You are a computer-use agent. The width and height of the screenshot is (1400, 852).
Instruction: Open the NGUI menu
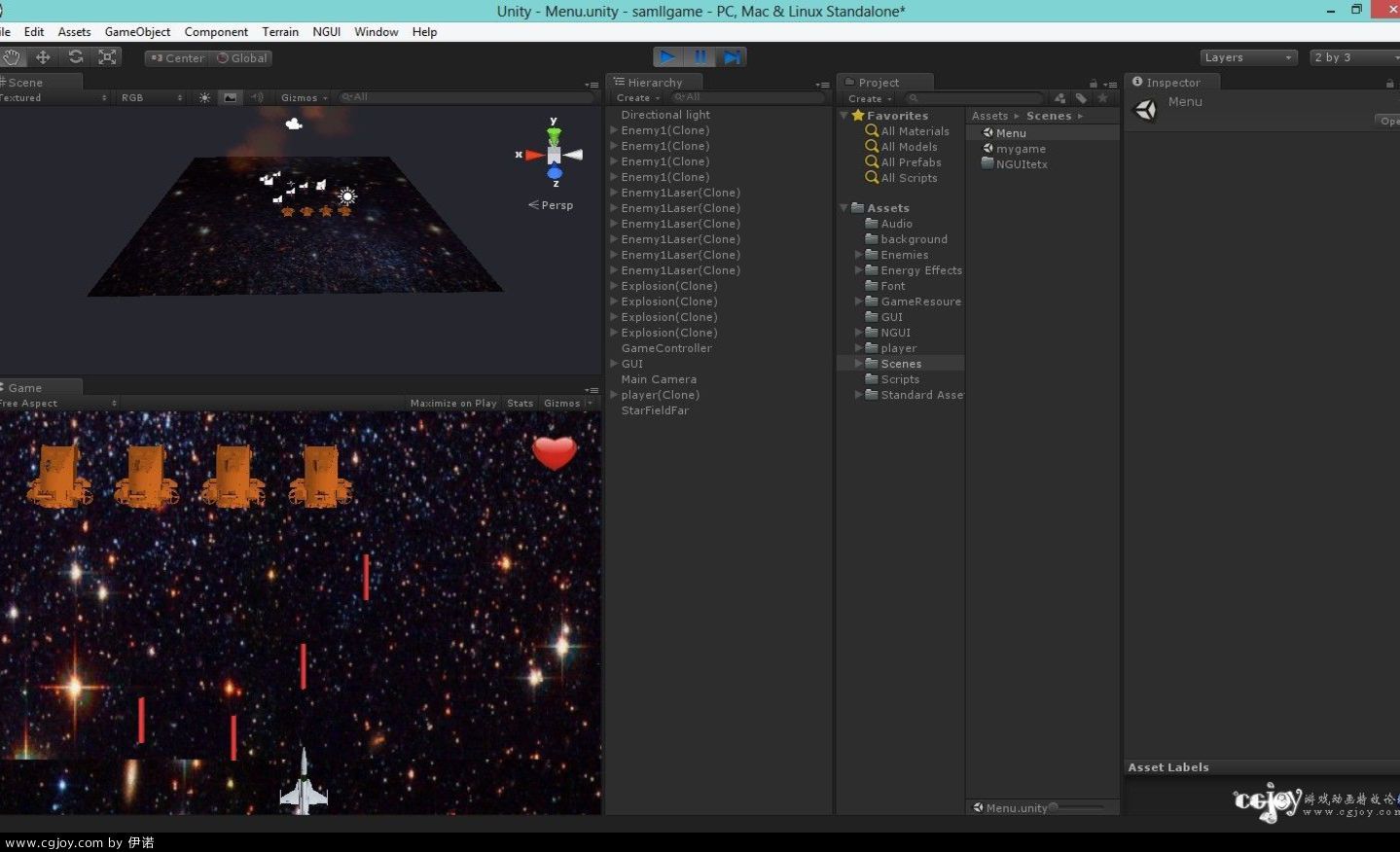326,31
